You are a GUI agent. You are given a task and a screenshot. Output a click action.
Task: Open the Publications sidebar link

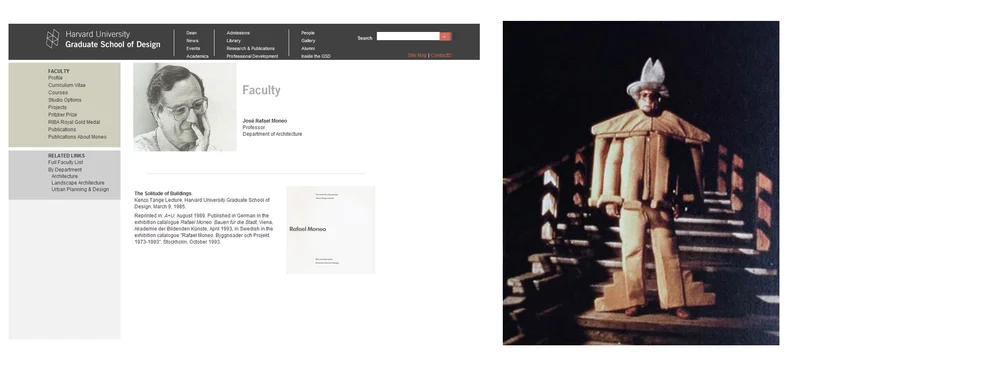tap(62, 129)
